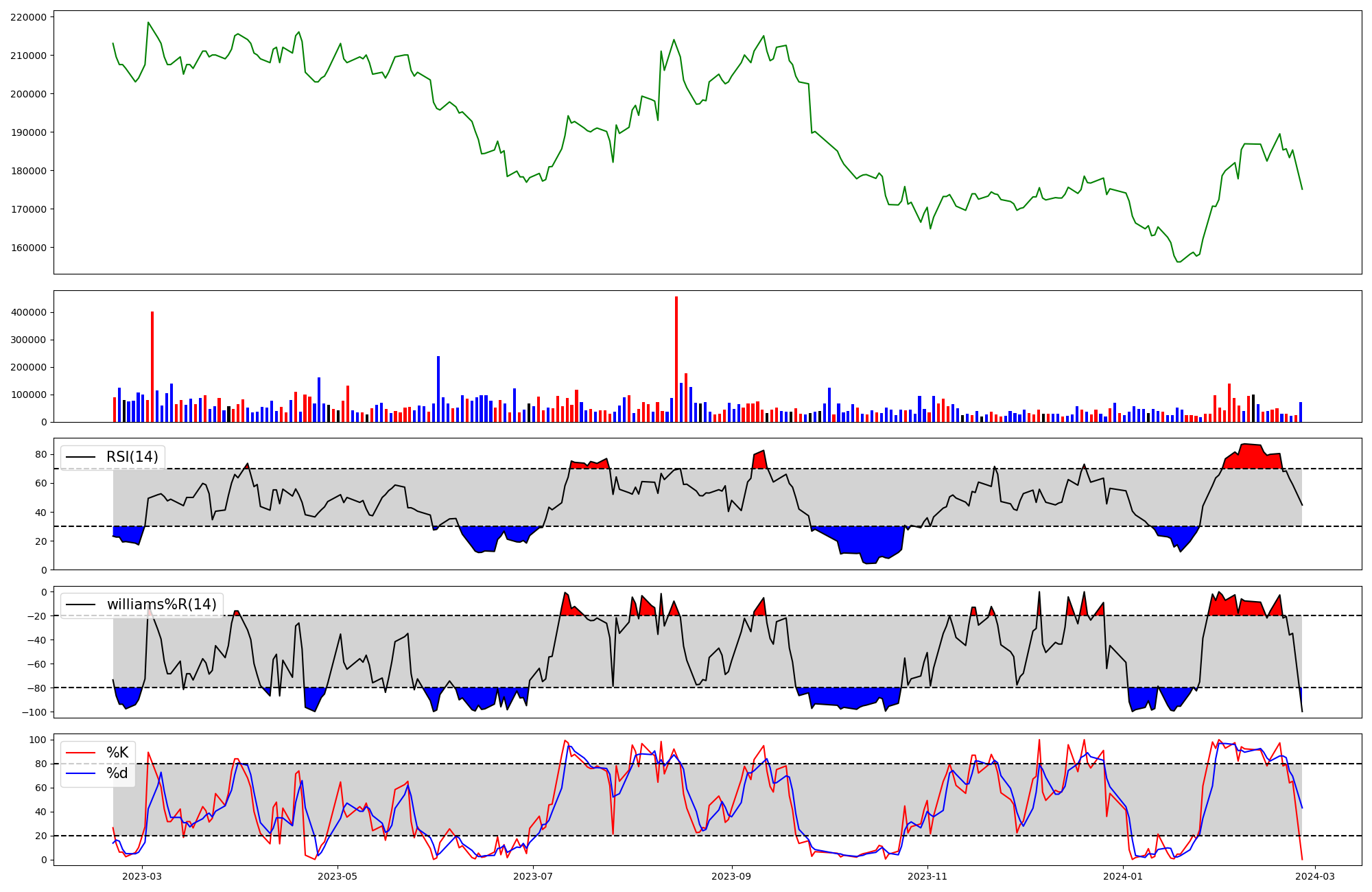Click the 160000 price axis tick label

(x=29, y=248)
